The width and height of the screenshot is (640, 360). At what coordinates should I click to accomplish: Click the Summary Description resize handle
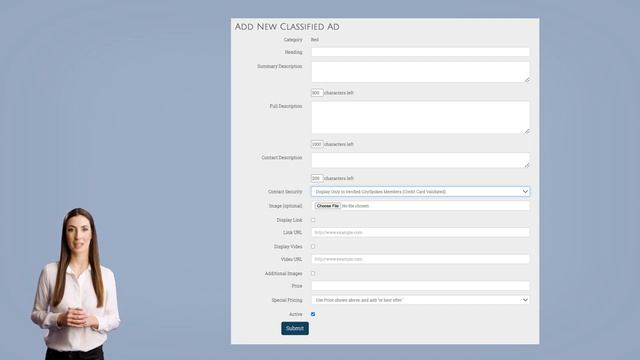[x=527, y=80]
